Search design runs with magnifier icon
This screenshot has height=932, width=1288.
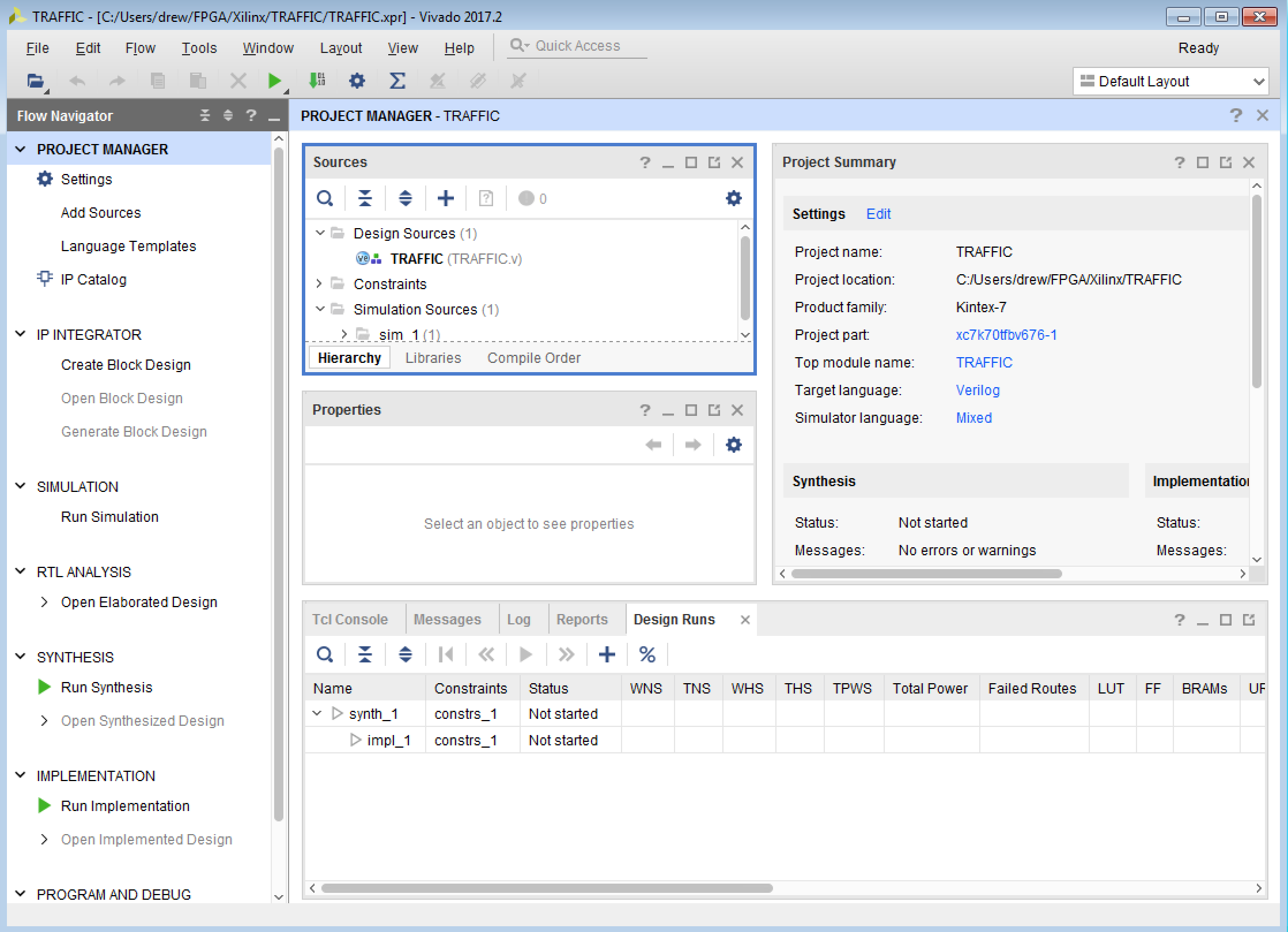tap(325, 654)
